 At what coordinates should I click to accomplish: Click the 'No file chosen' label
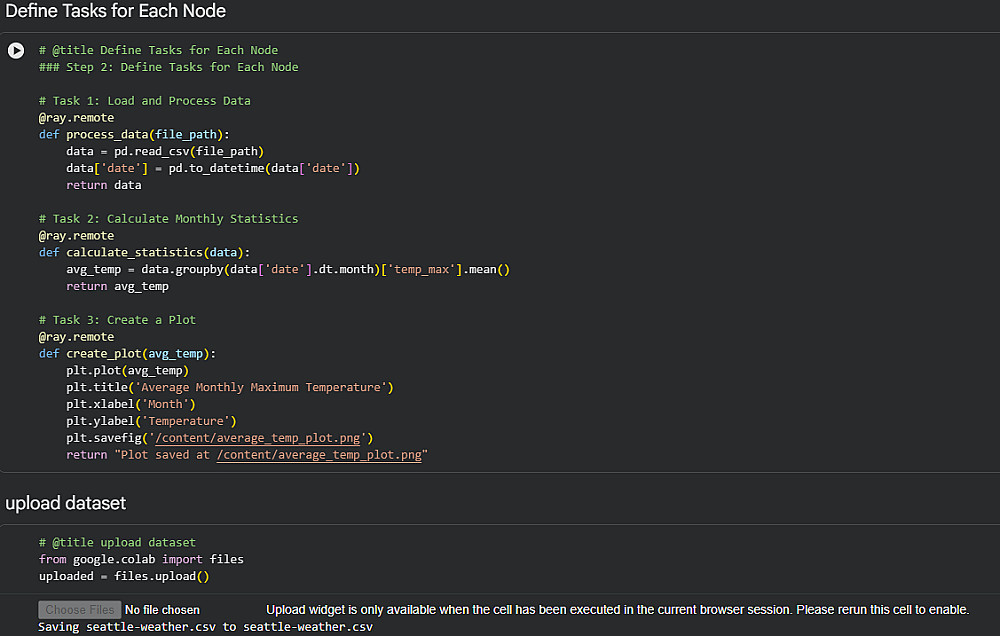point(162,609)
